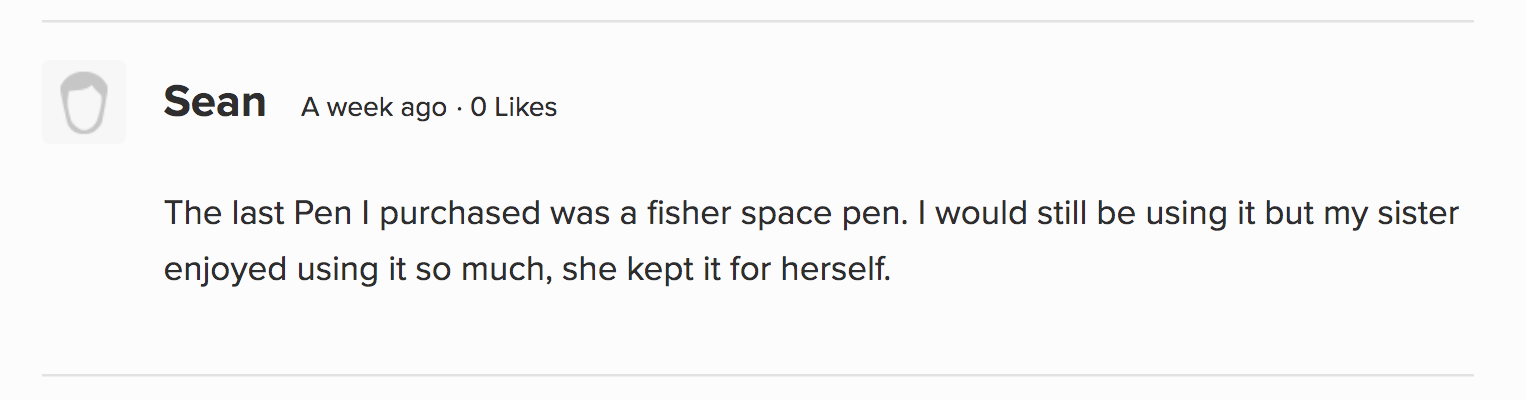Click the phrase "she kept it"
The height and width of the screenshot is (400, 1526).
641,270
